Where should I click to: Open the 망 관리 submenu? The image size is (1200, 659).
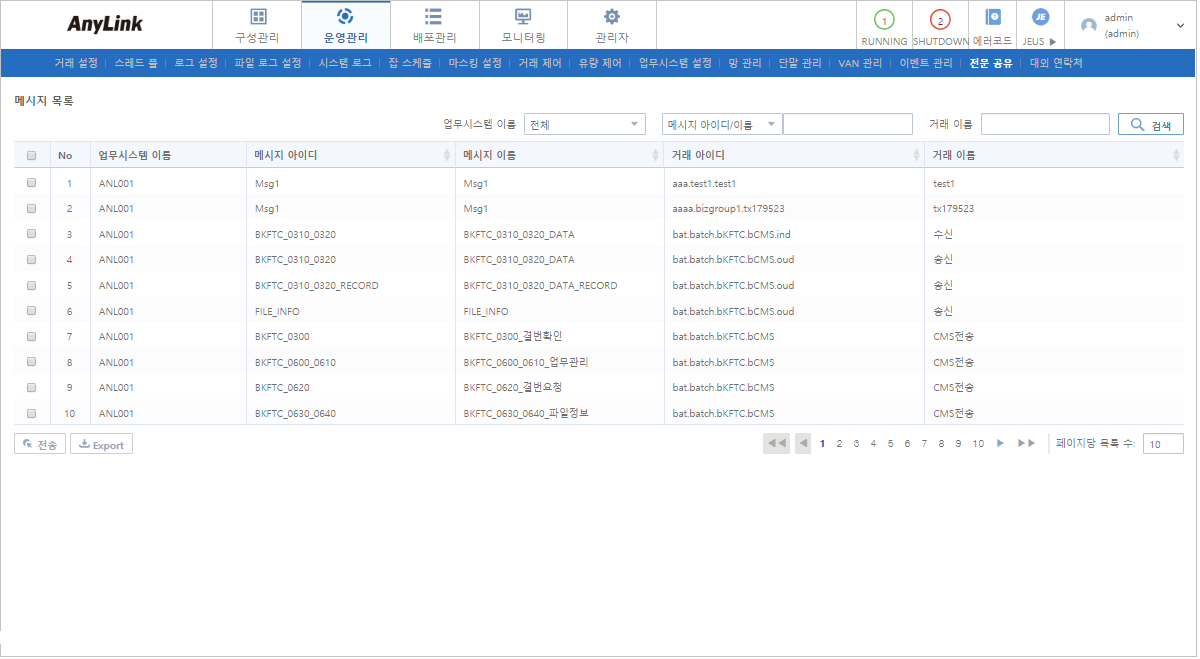745,63
